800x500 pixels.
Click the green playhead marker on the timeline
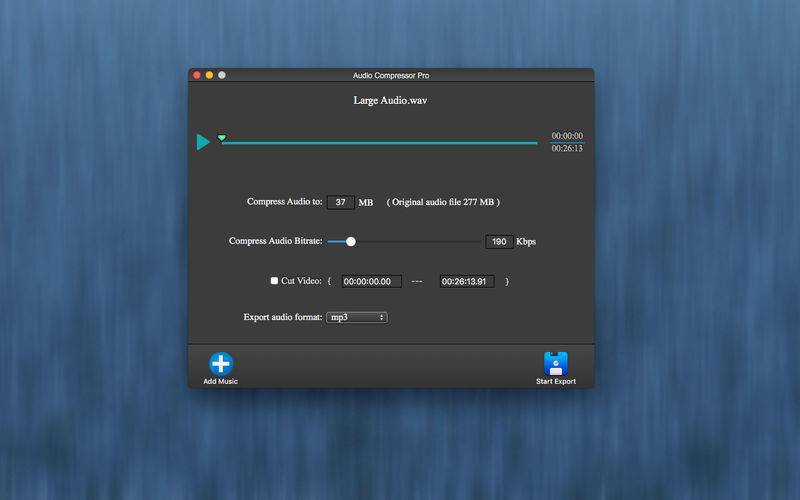pyautogui.click(x=222, y=137)
